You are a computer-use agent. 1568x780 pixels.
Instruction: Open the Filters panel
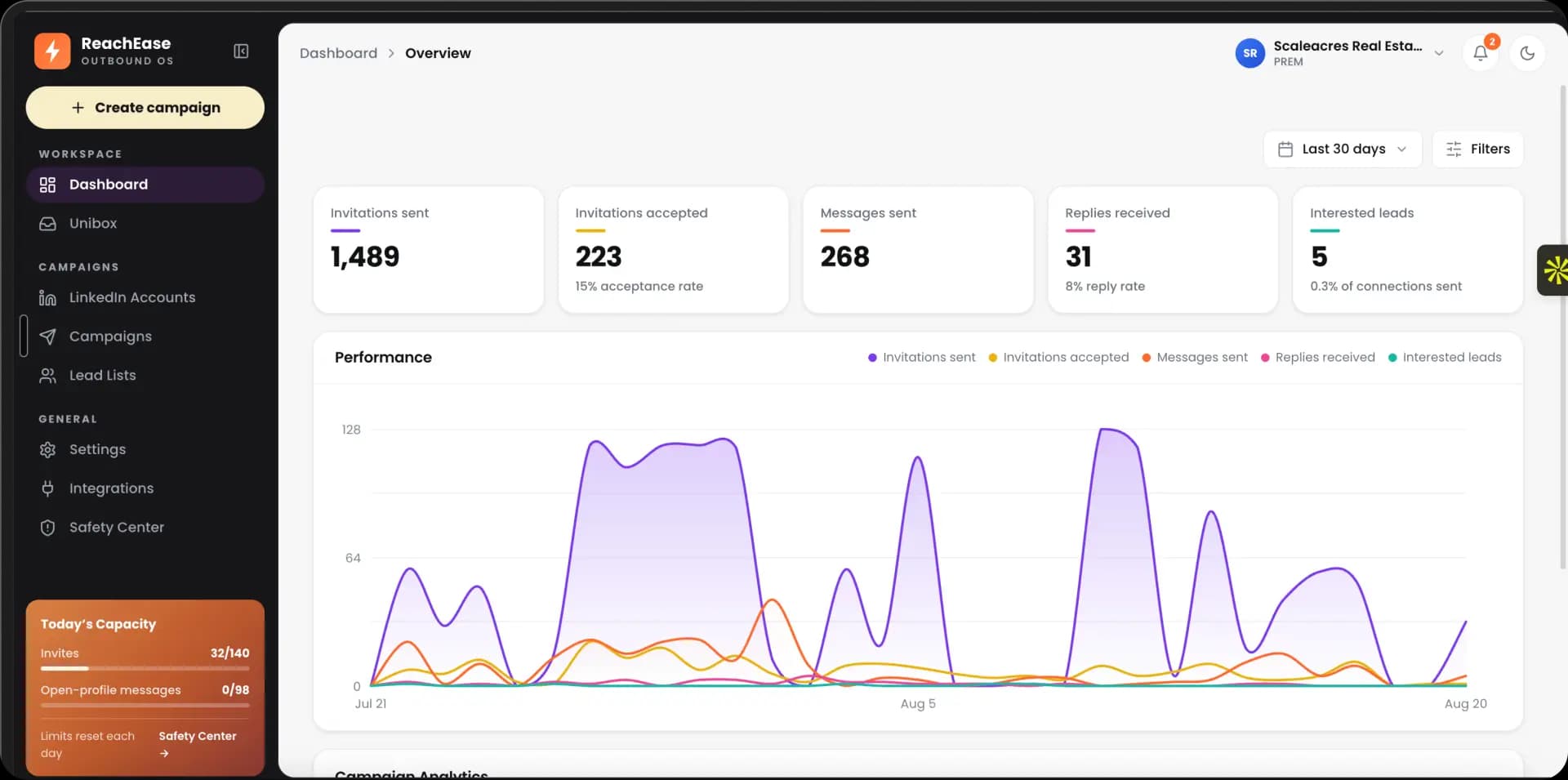1477,149
